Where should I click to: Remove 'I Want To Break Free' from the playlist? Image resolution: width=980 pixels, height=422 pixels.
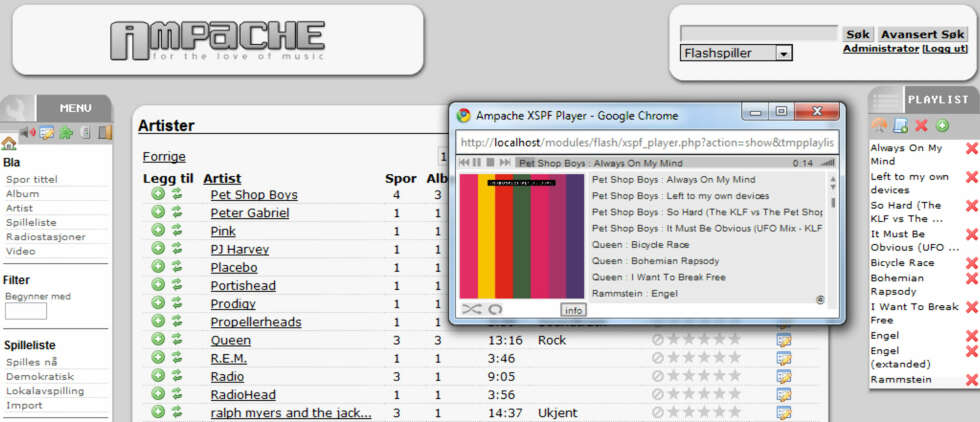[971, 307]
